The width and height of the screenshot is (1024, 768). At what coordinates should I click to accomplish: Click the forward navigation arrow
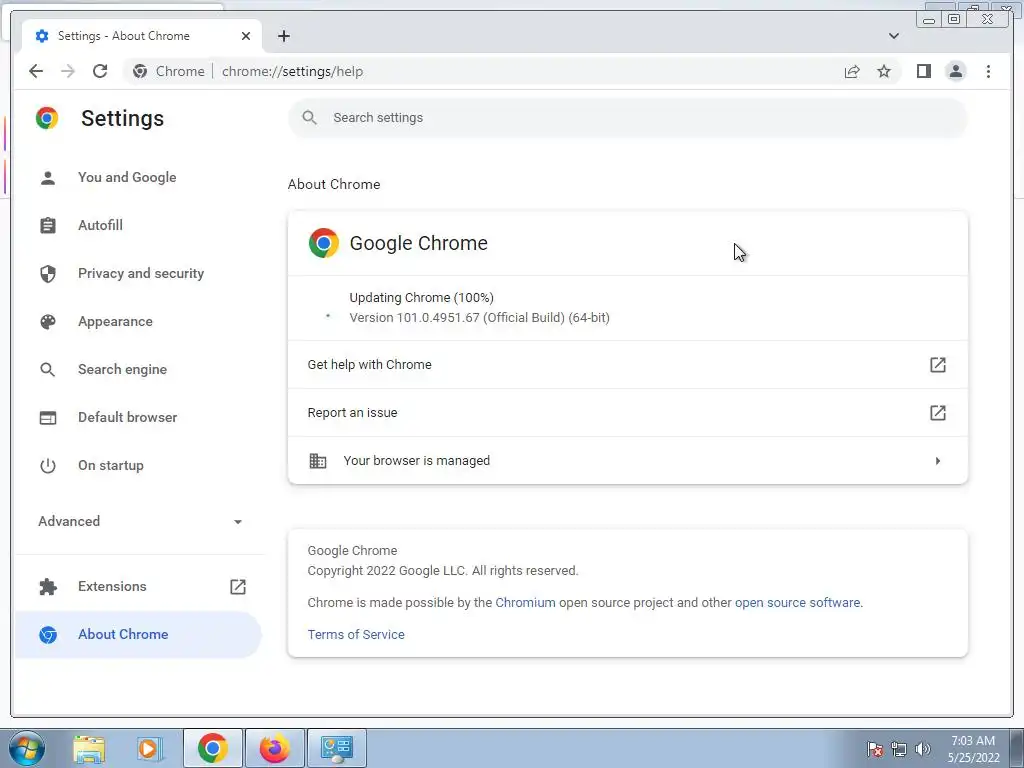point(68,71)
